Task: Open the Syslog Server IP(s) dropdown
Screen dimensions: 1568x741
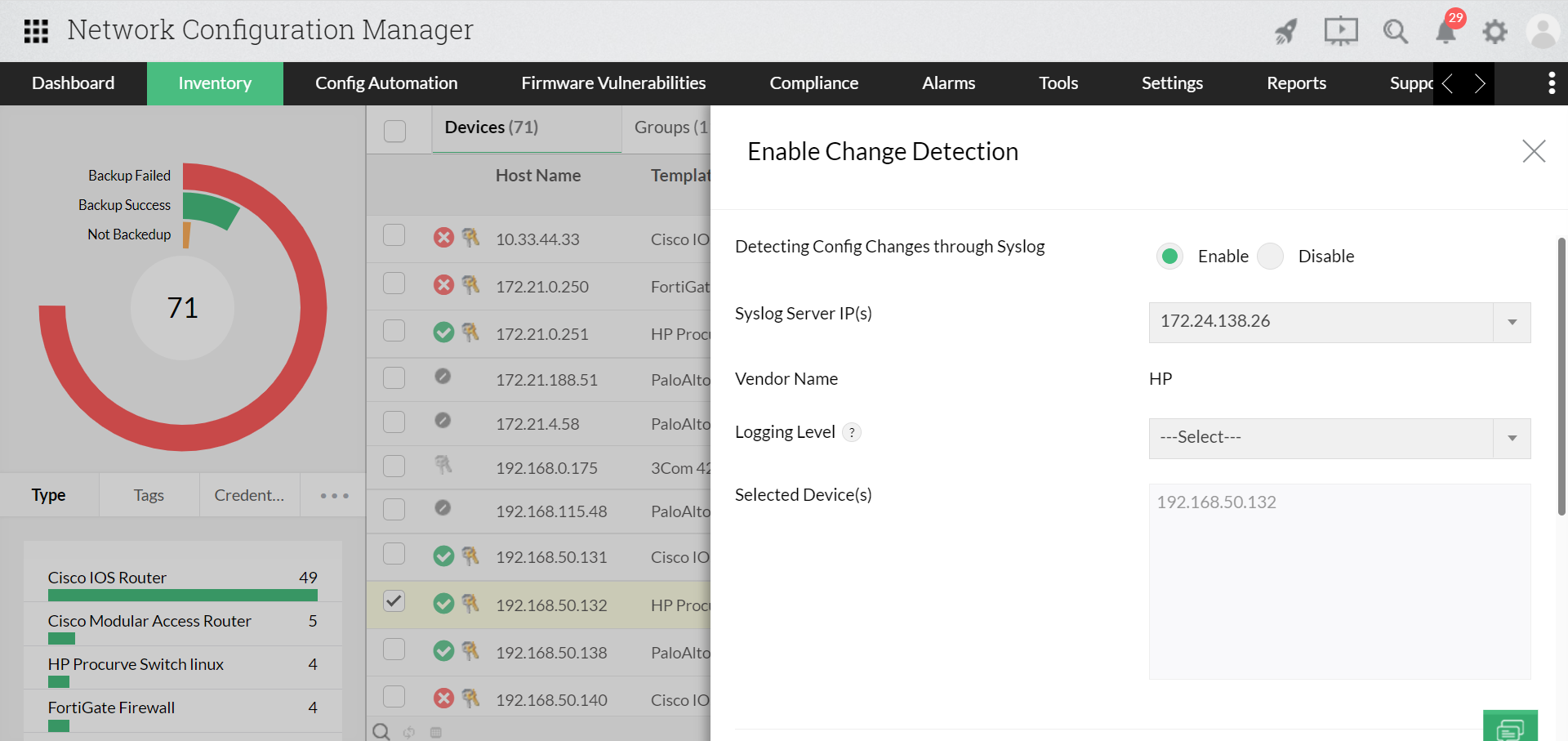Action: [x=1512, y=322]
